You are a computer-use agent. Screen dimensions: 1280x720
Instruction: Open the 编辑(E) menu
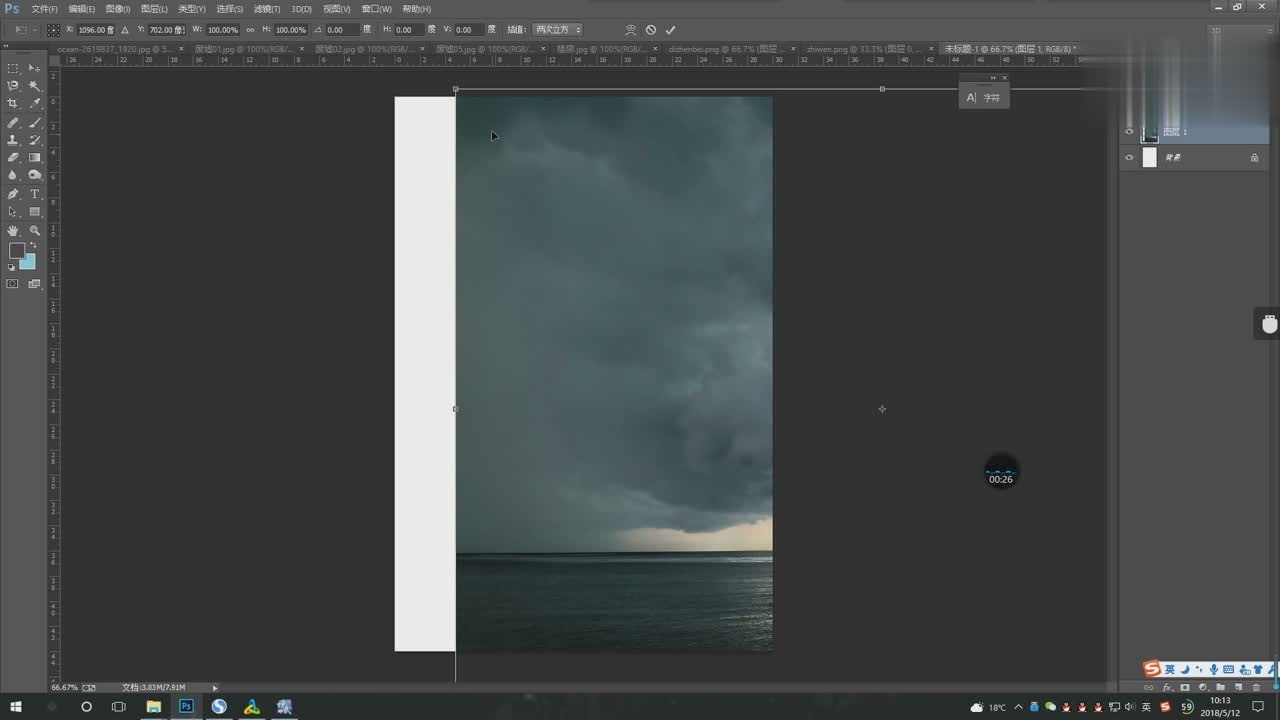point(81,9)
